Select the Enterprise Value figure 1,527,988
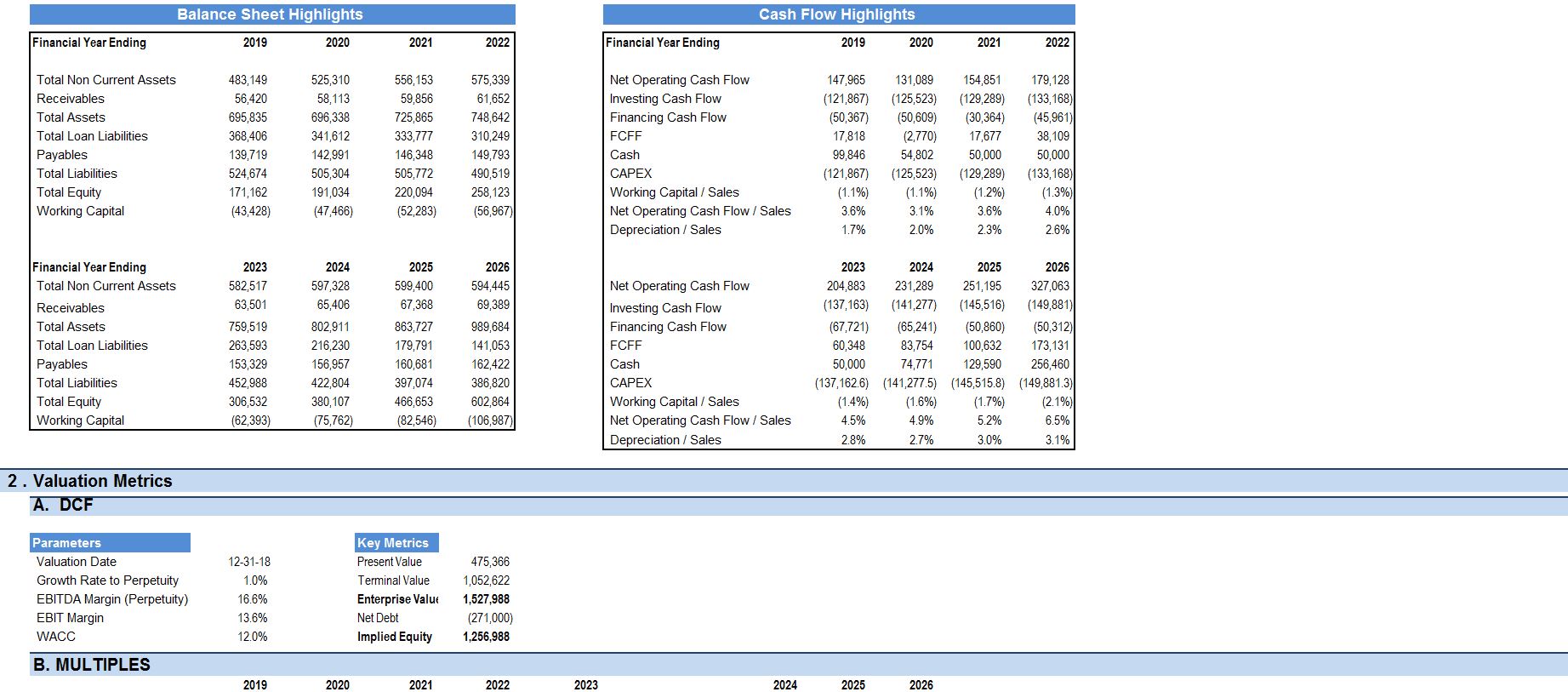 coord(486,599)
